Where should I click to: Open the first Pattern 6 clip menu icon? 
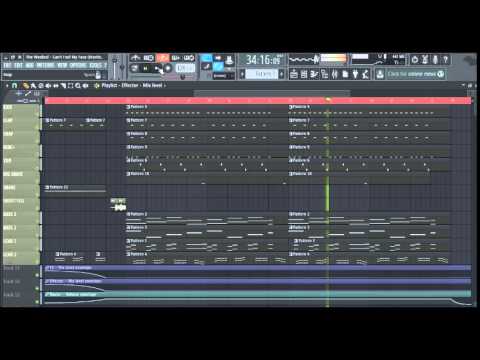pyautogui.click(x=128, y=160)
